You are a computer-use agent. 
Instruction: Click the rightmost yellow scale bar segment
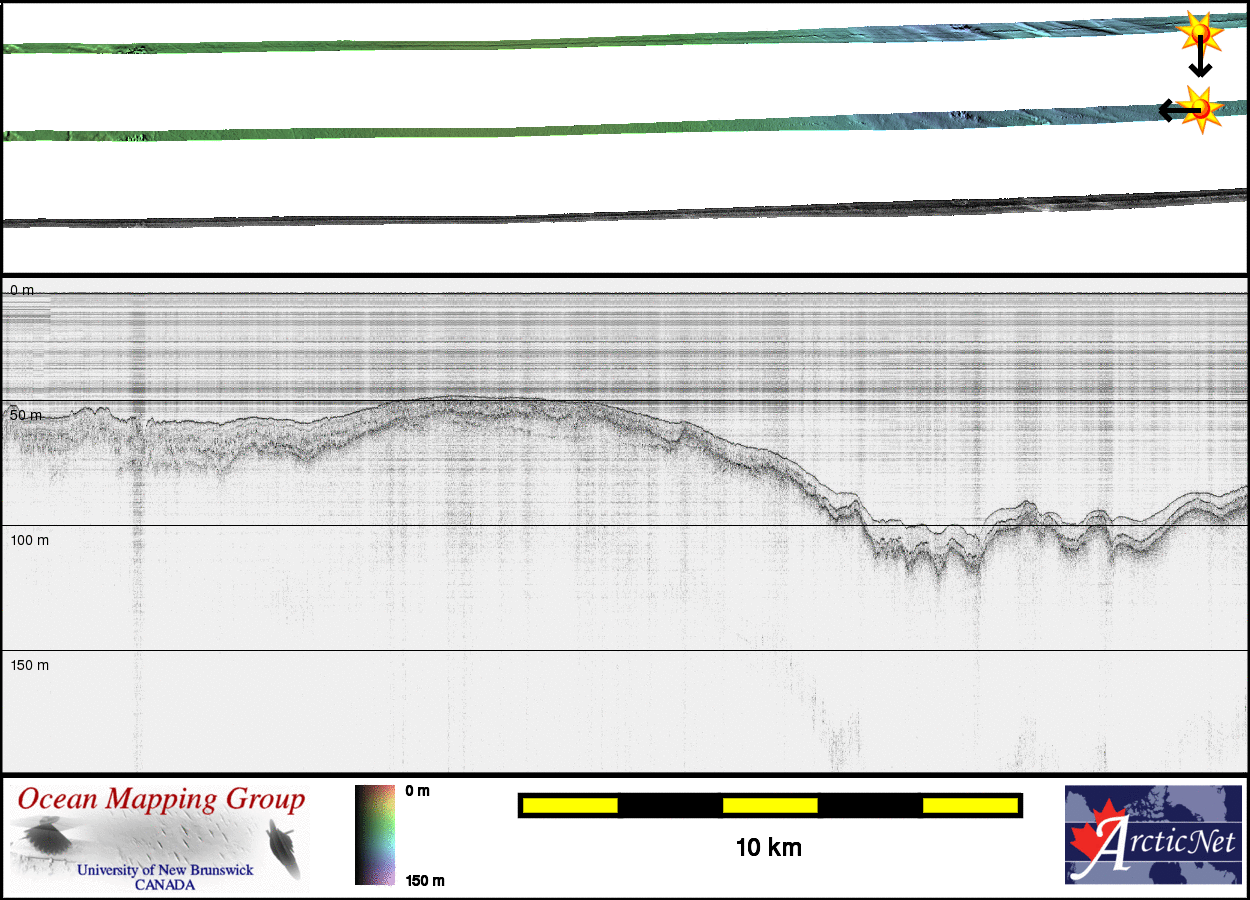coord(969,805)
